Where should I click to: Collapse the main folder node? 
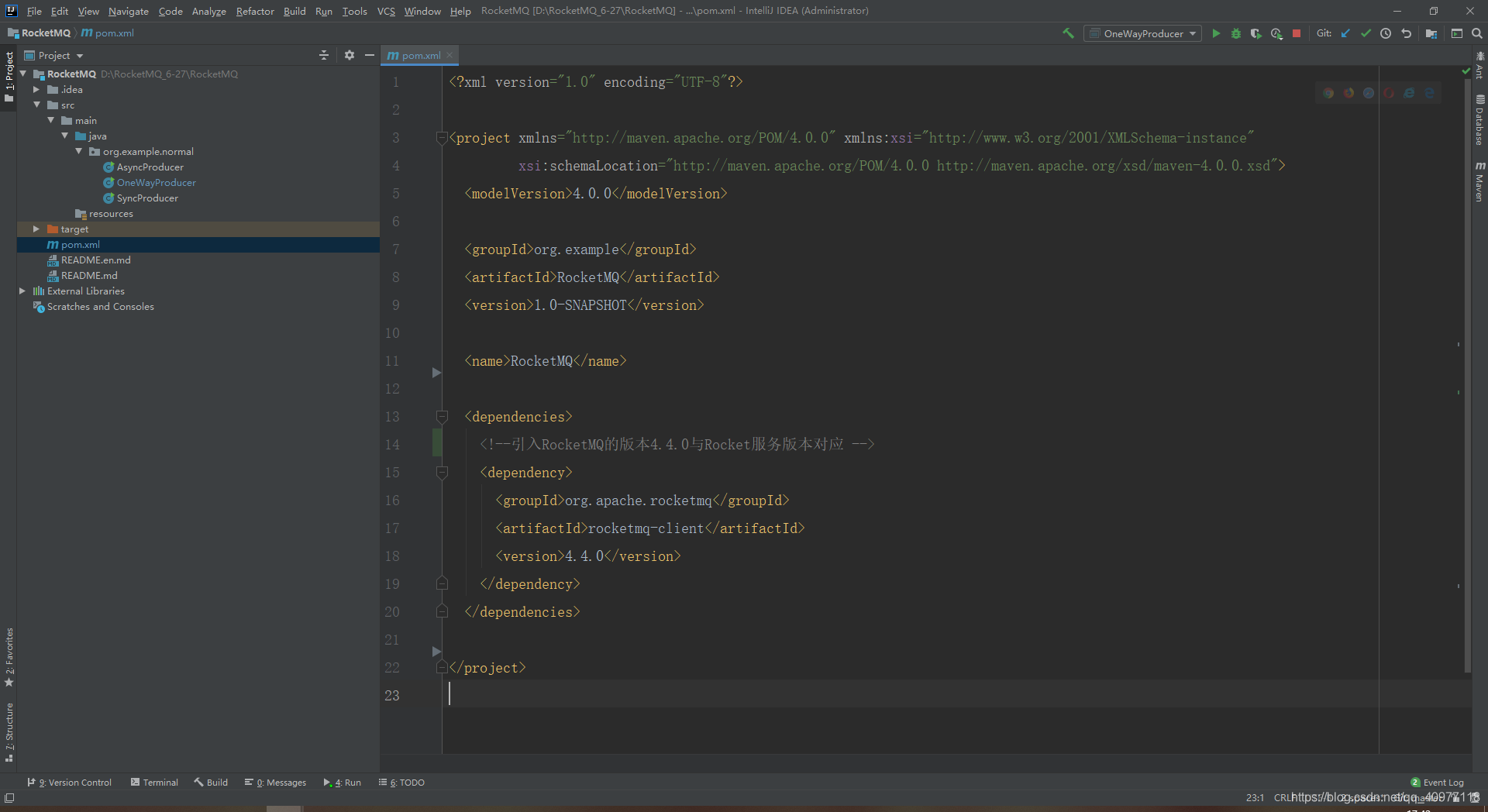tap(50, 120)
